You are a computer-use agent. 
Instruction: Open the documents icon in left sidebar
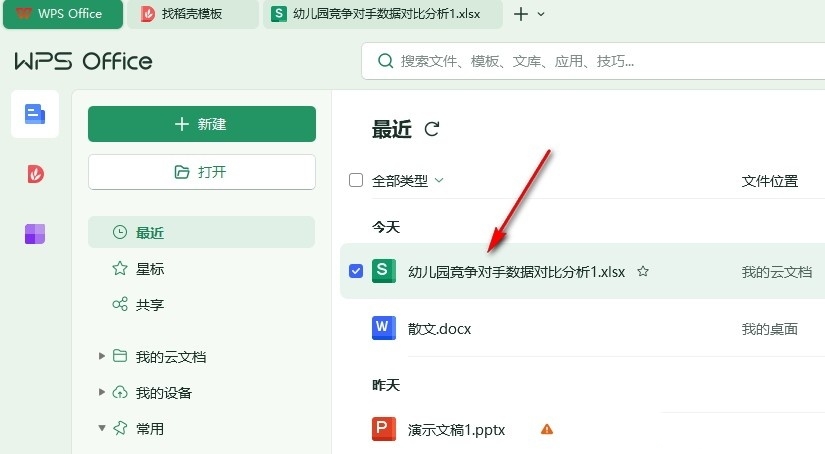point(35,114)
